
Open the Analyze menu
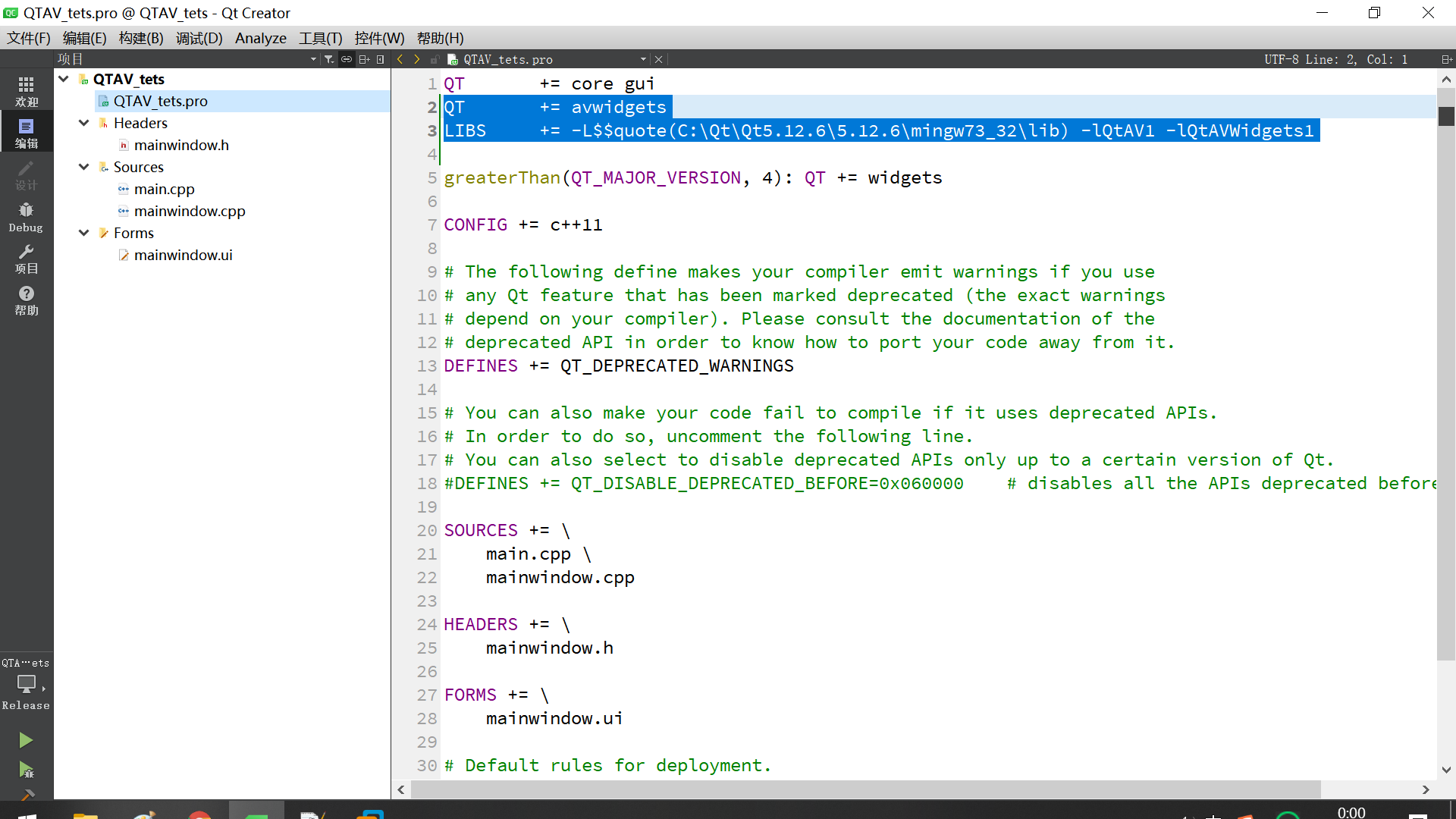tap(260, 38)
